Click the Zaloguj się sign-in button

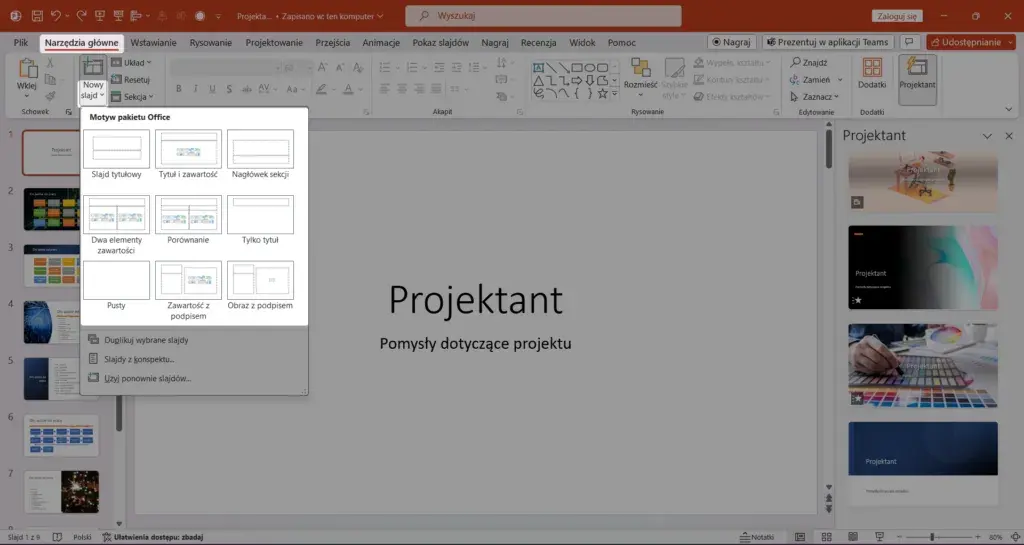[x=897, y=16]
